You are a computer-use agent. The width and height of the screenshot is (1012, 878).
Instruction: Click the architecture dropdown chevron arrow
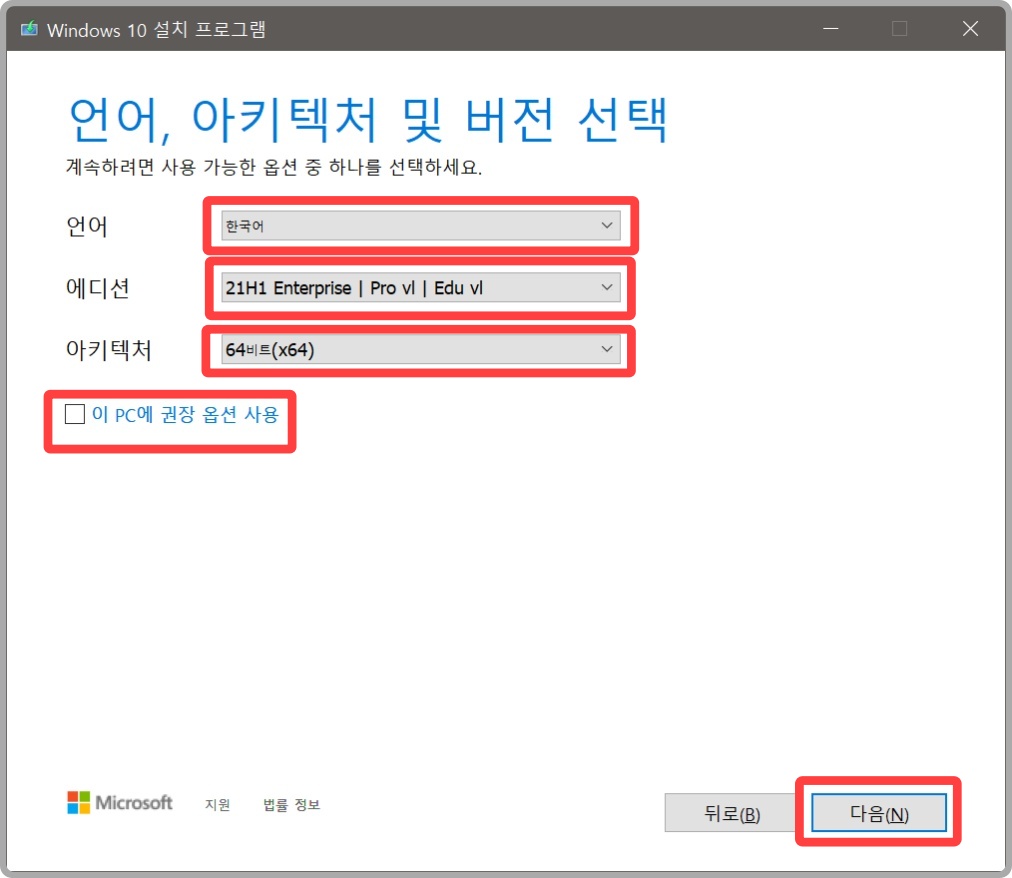pyautogui.click(x=607, y=349)
